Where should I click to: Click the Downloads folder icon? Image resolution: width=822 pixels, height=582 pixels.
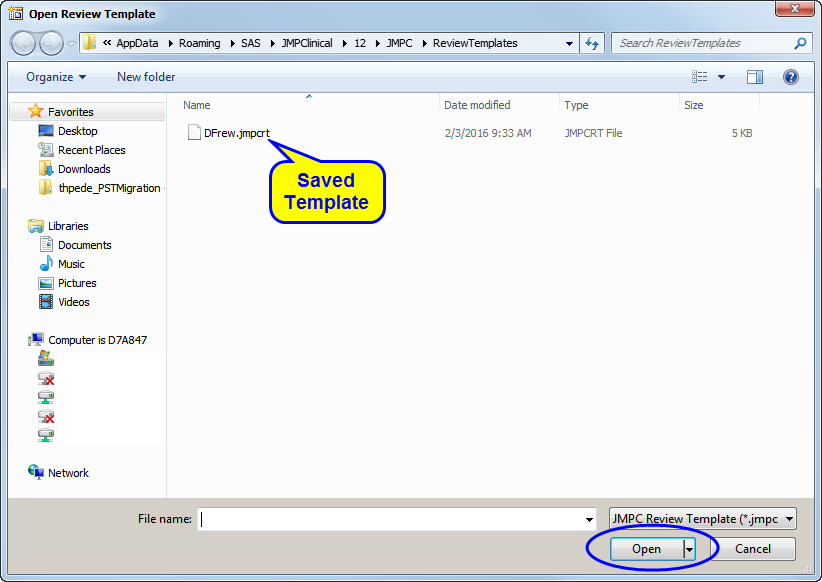tap(46, 168)
